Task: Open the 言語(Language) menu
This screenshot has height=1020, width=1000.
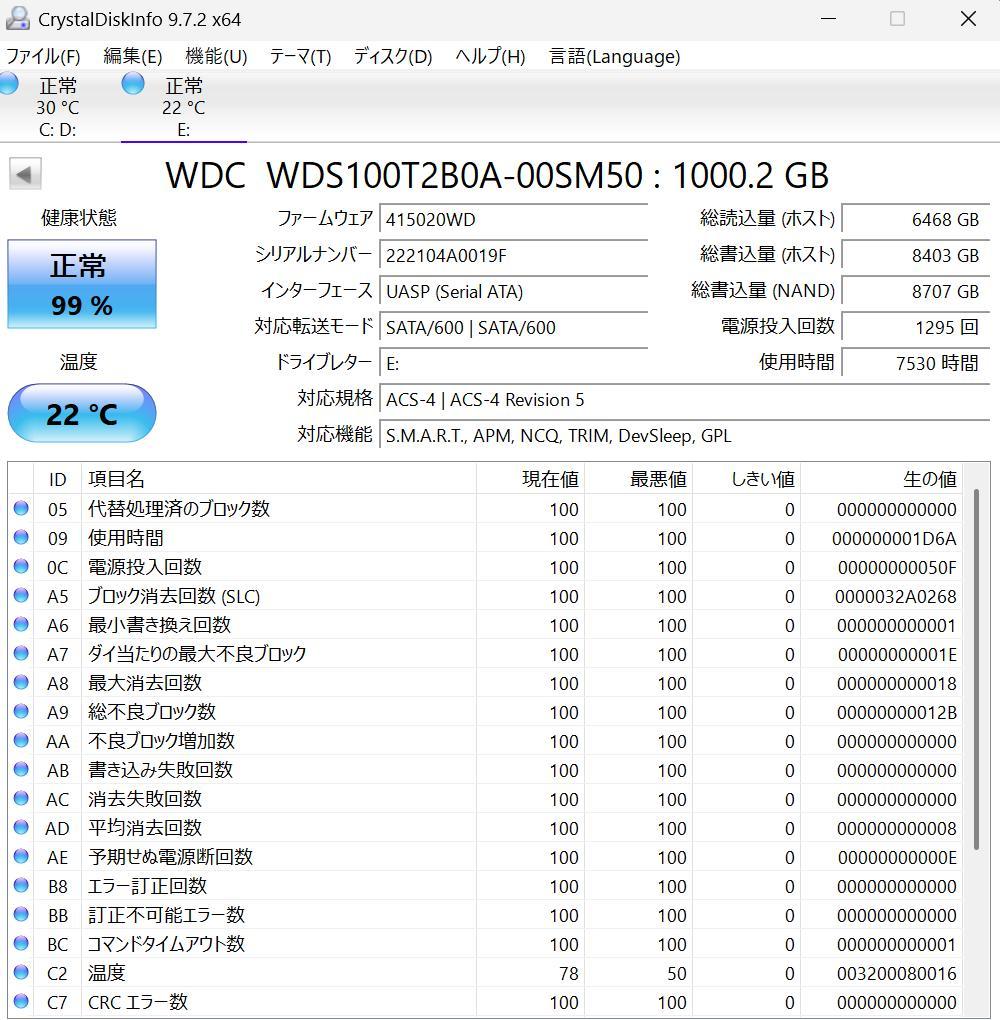Action: (x=613, y=57)
